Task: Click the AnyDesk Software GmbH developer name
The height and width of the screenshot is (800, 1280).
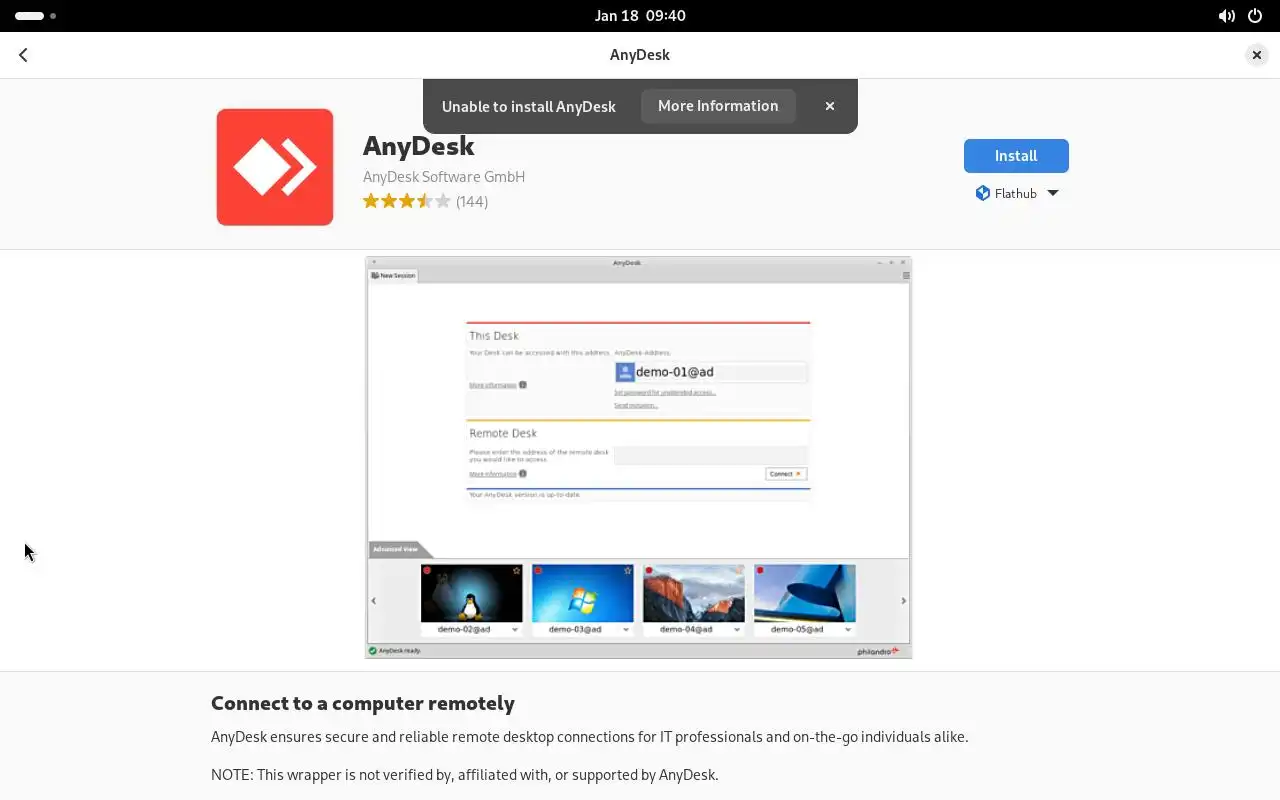Action: coord(444,176)
